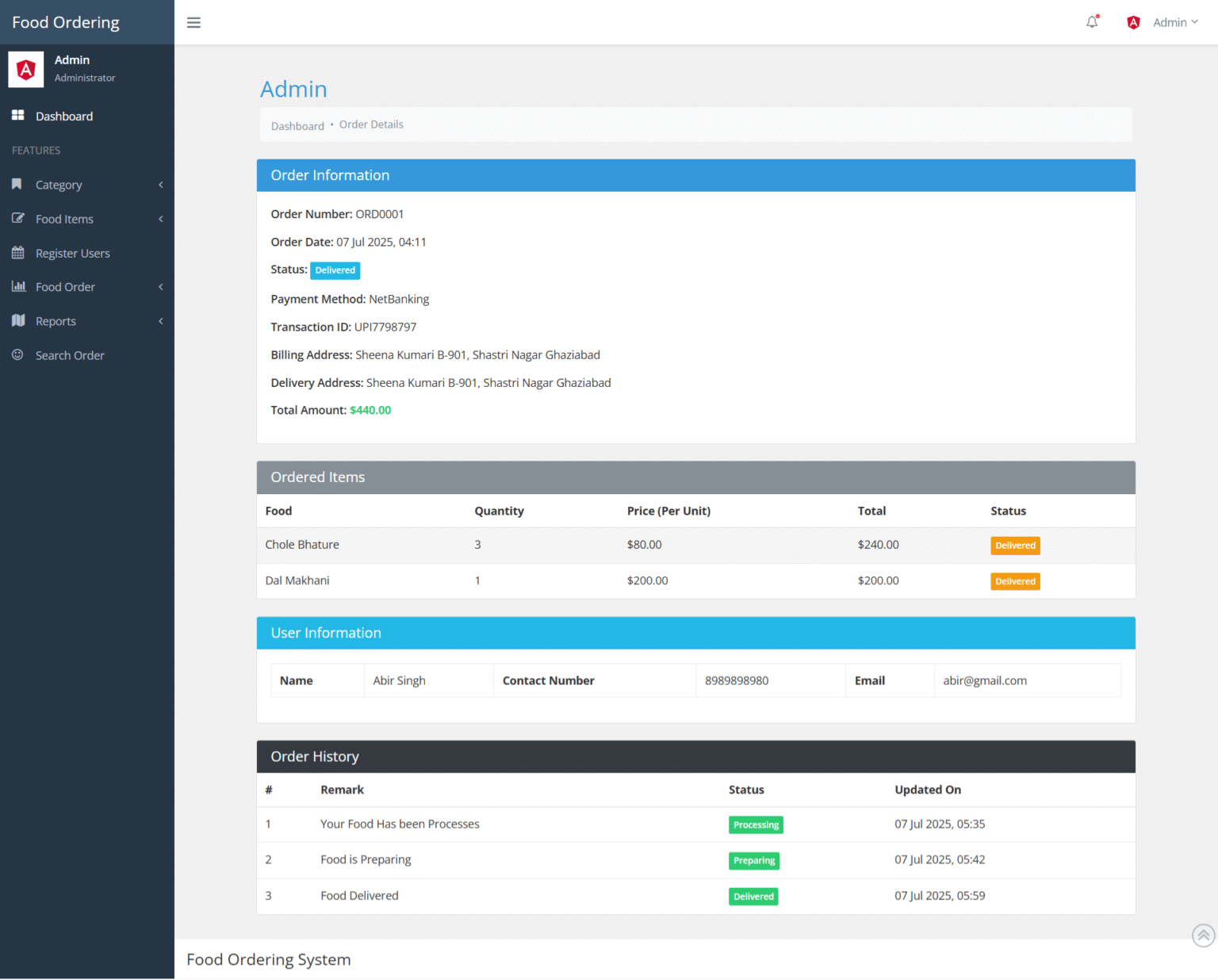Click the Category bookmark icon
The image size is (1218, 980).
(x=17, y=184)
